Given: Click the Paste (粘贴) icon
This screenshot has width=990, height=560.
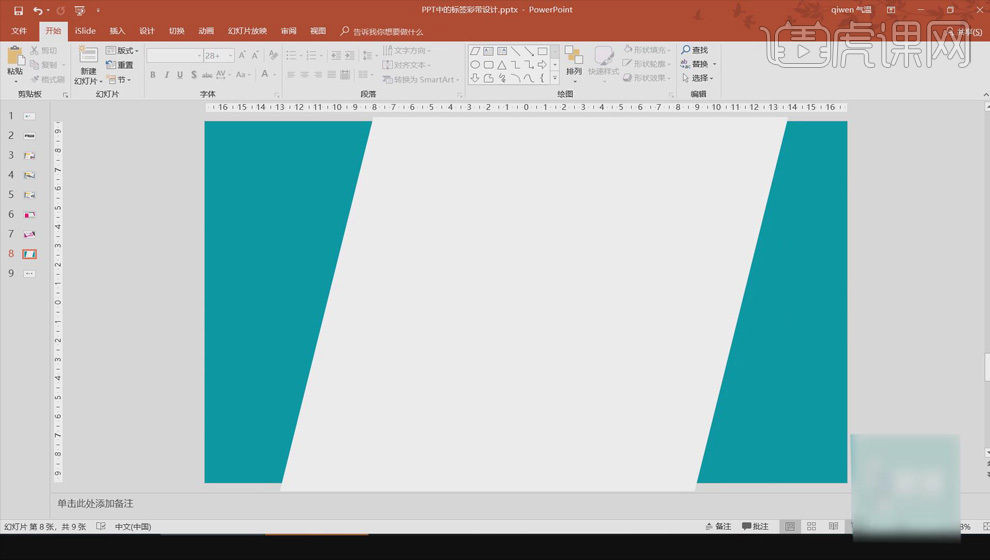Looking at the screenshot, I should 15,58.
